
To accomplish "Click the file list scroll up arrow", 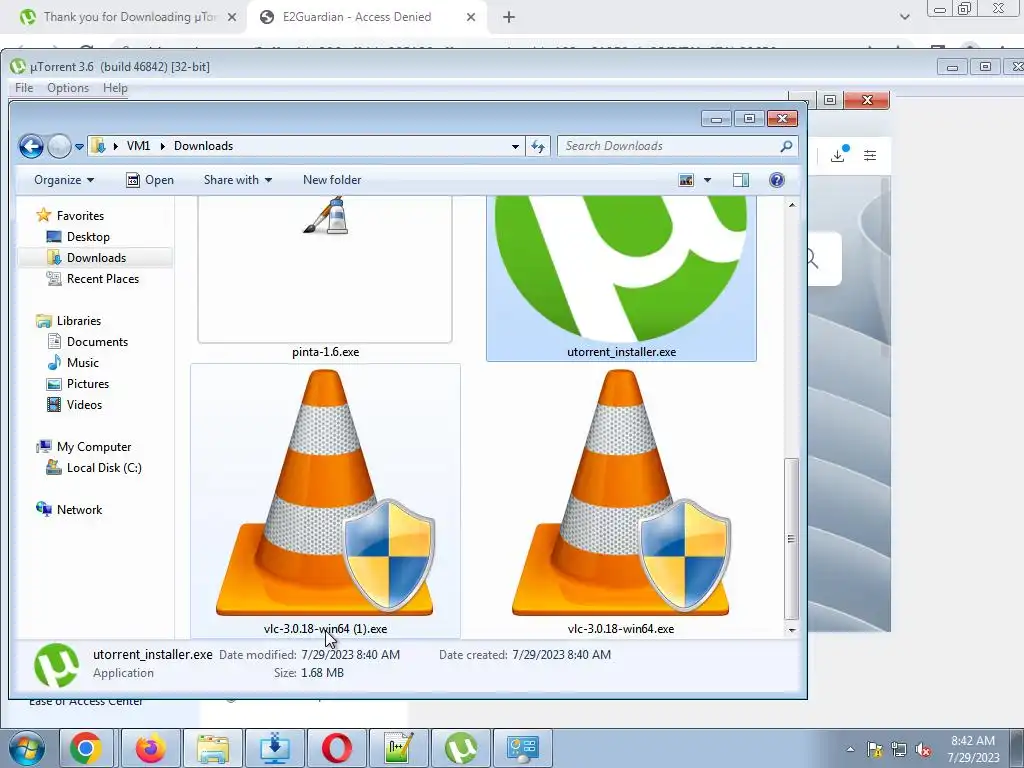I will click(x=792, y=205).
